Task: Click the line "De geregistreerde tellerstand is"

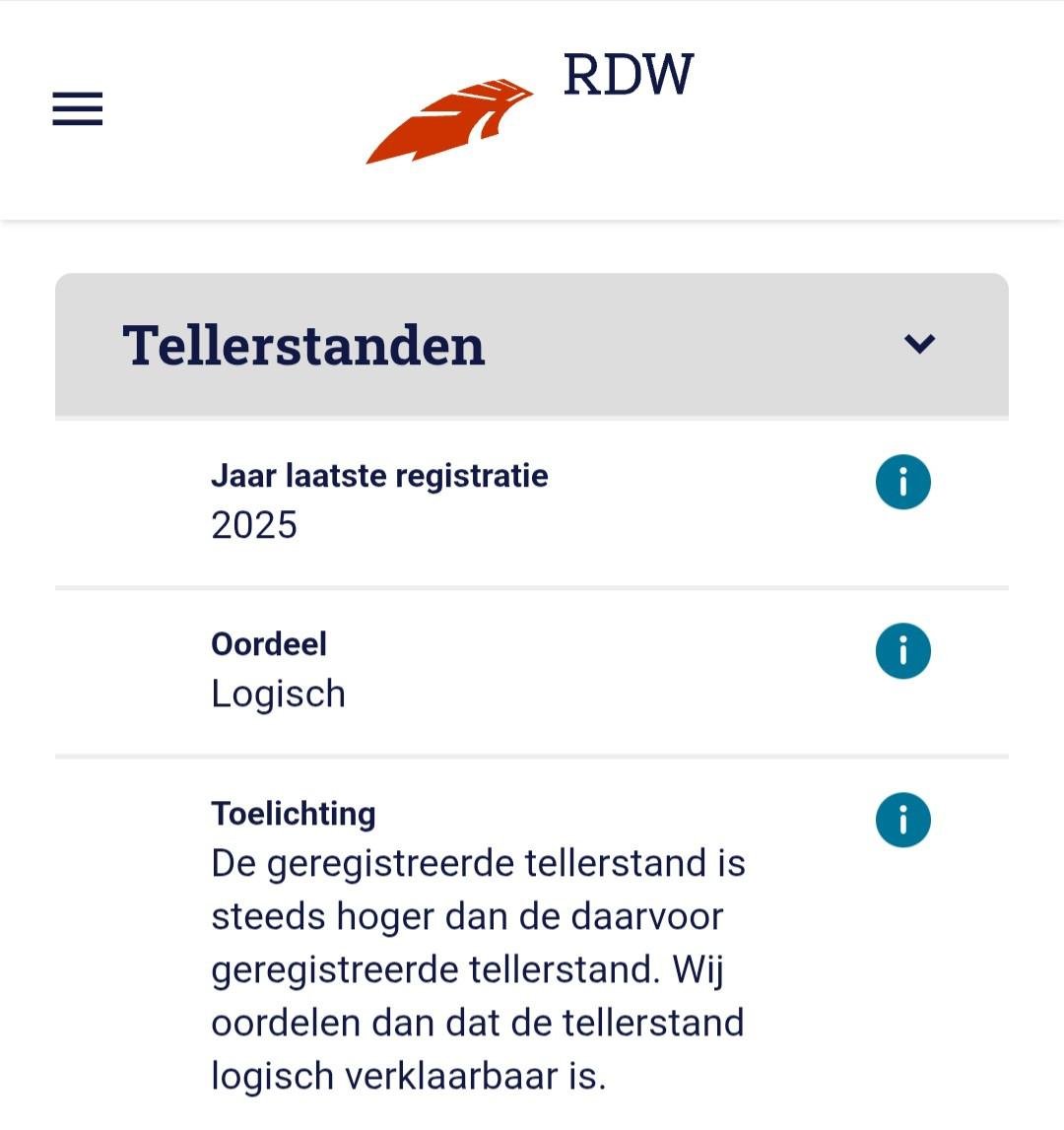Action: pos(478,864)
